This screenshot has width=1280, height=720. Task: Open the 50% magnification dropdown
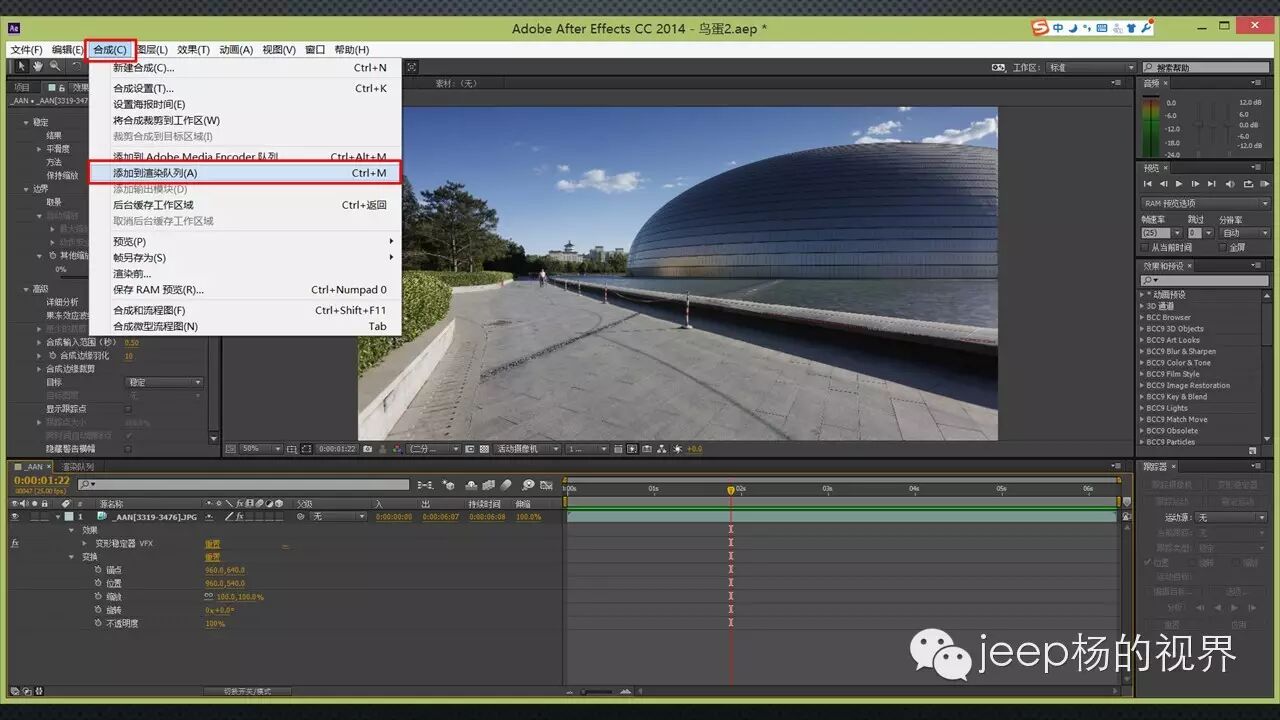coord(262,449)
